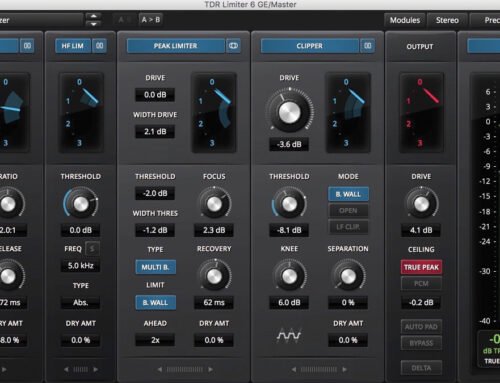
Task: Click the Clipper Drive -3.6 dB value
Action: click(289, 144)
